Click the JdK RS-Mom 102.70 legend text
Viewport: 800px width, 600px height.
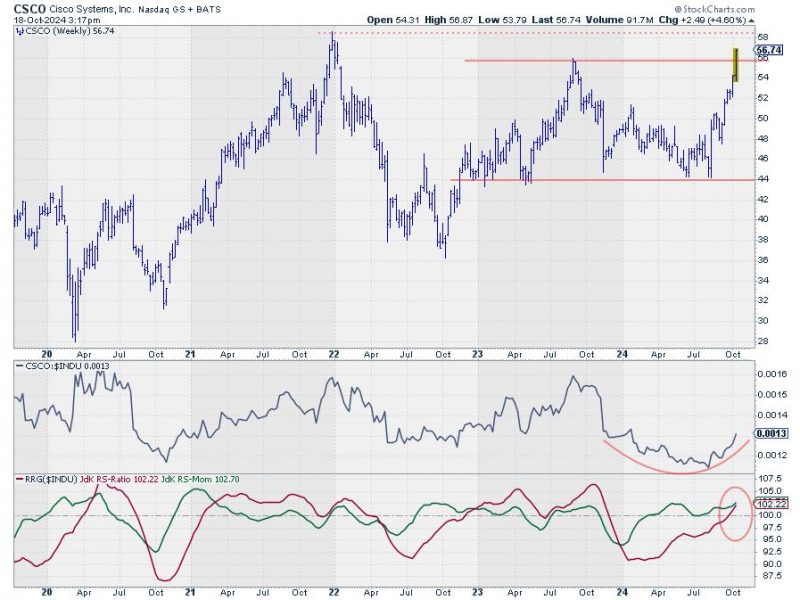[200, 480]
